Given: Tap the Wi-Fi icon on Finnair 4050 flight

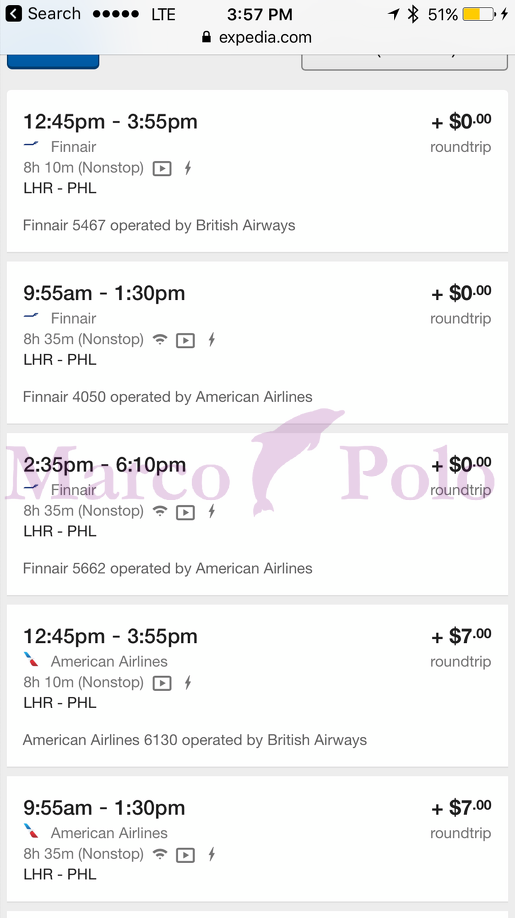Looking at the screenshot, I should [159, 340].
